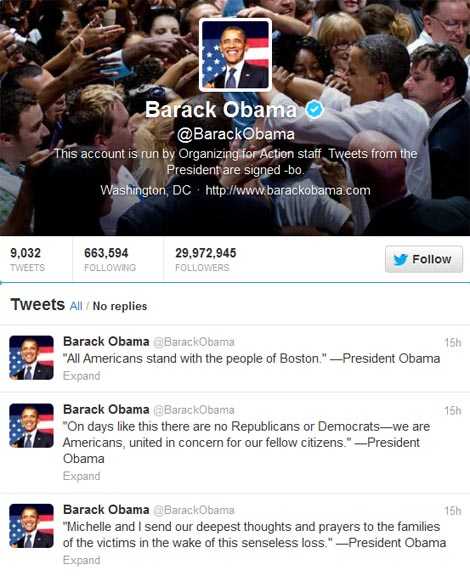Click avatar on the Republicans or Democrats tweet
470x576 pixels.
pyautogui.click(x=32, y=425)
